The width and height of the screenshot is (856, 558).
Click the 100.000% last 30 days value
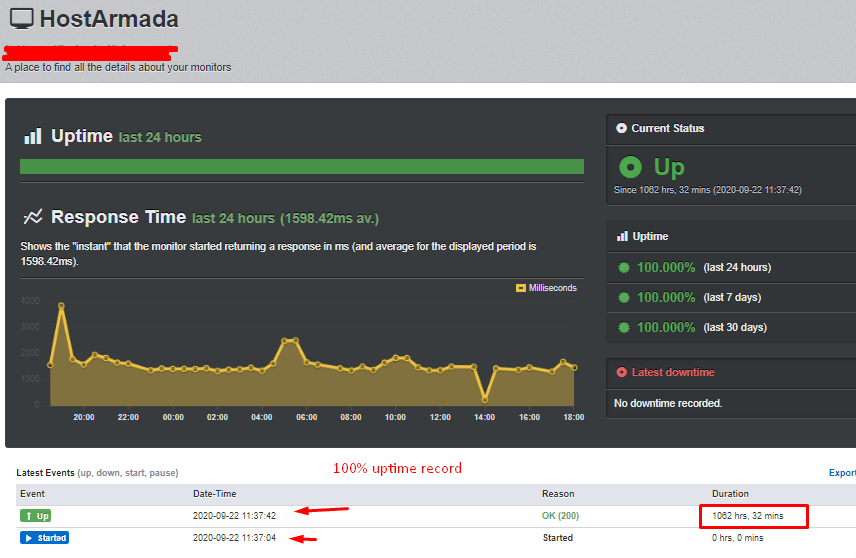pyautogui.click(x=666, y=328)
